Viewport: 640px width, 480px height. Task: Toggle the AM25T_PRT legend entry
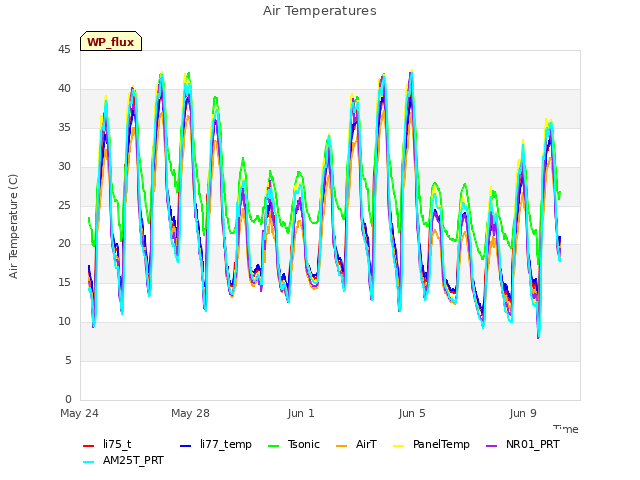123,461
